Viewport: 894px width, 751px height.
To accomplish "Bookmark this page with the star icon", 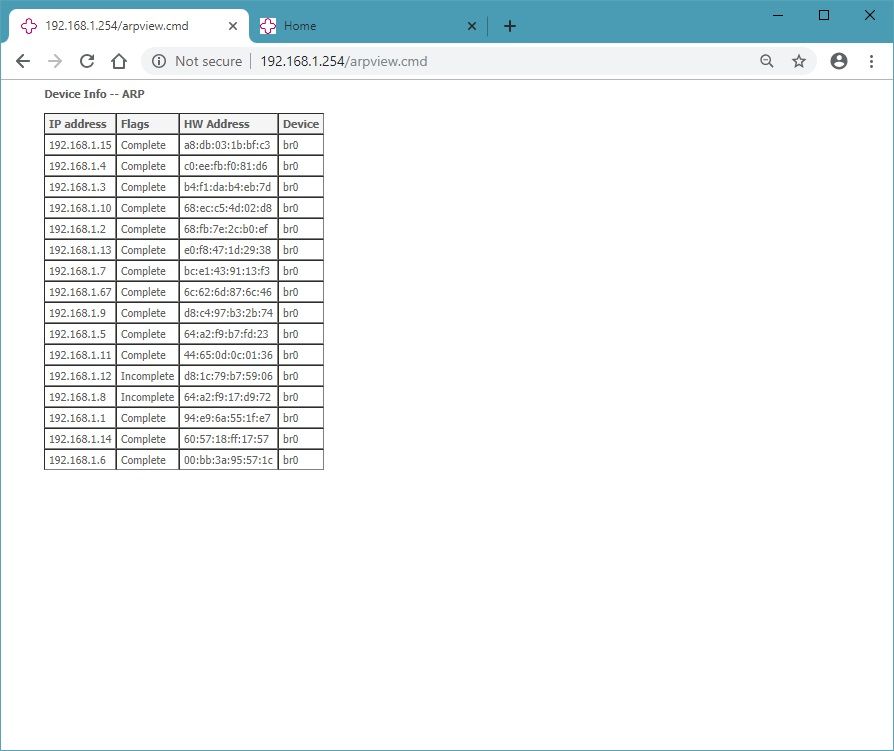I will (x=799, y=61).
